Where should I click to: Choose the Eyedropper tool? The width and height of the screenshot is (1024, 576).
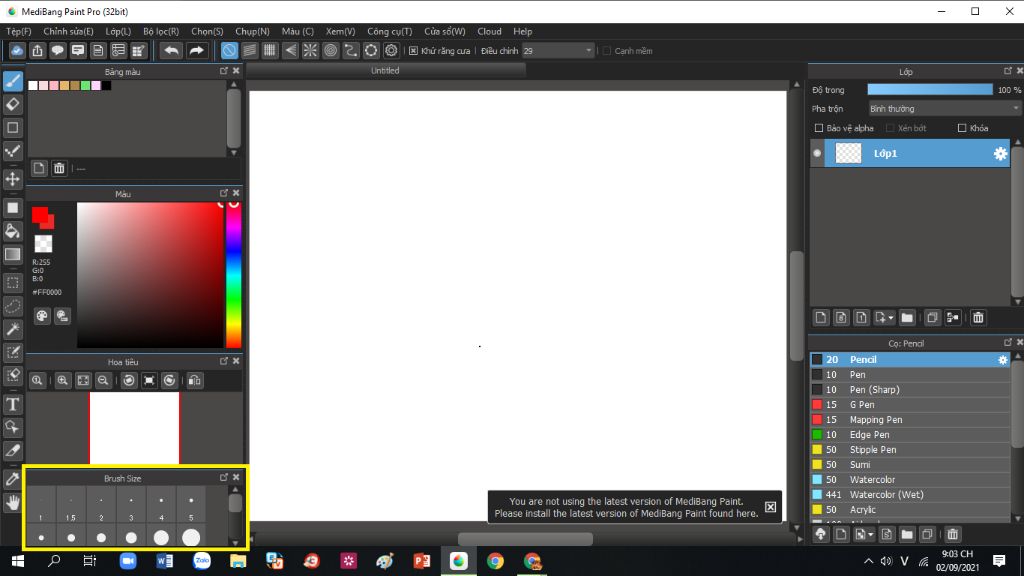(13, 479)
